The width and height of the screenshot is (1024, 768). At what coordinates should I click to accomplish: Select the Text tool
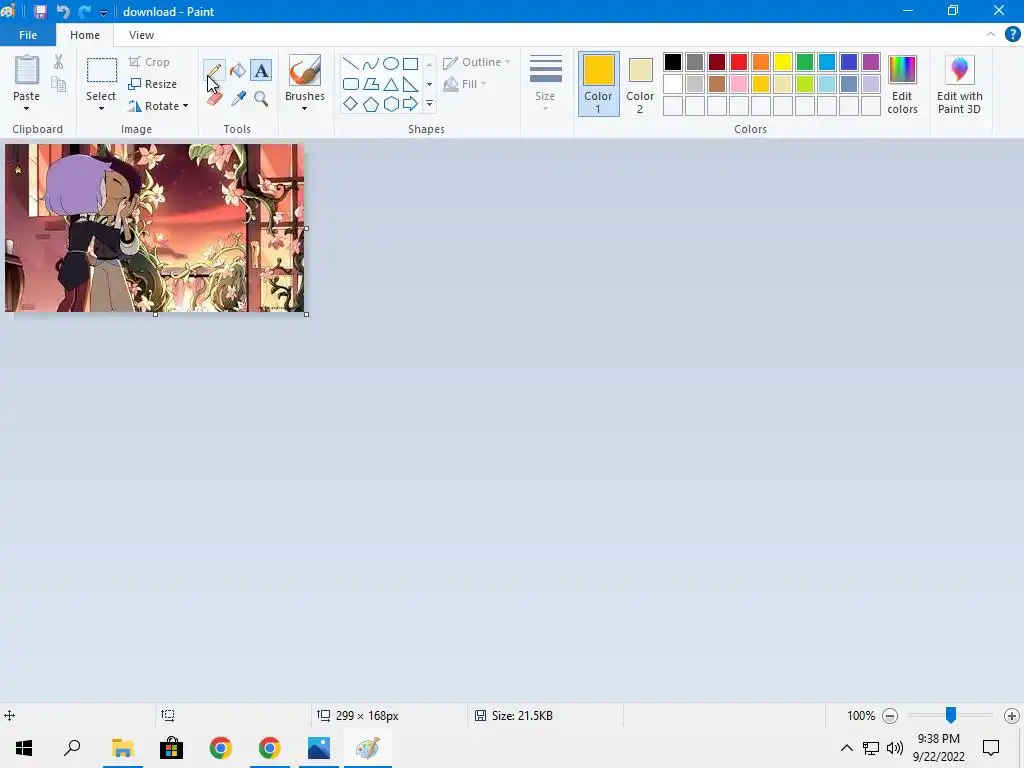pyautogui.click(x=261, y=70)
